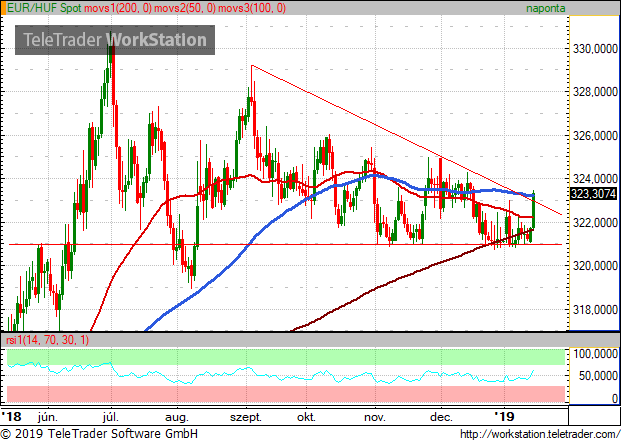Click the '18 year axis label
This screenshot has width=621, height=443.
pos(11,417)
